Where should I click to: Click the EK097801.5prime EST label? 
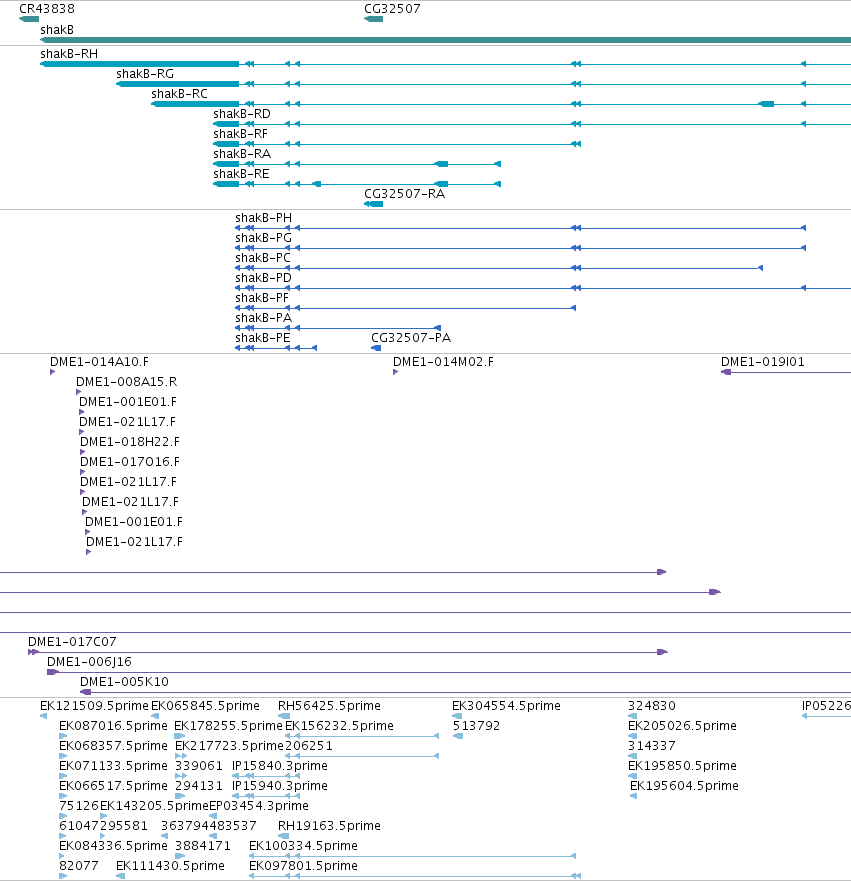(303, 866)
